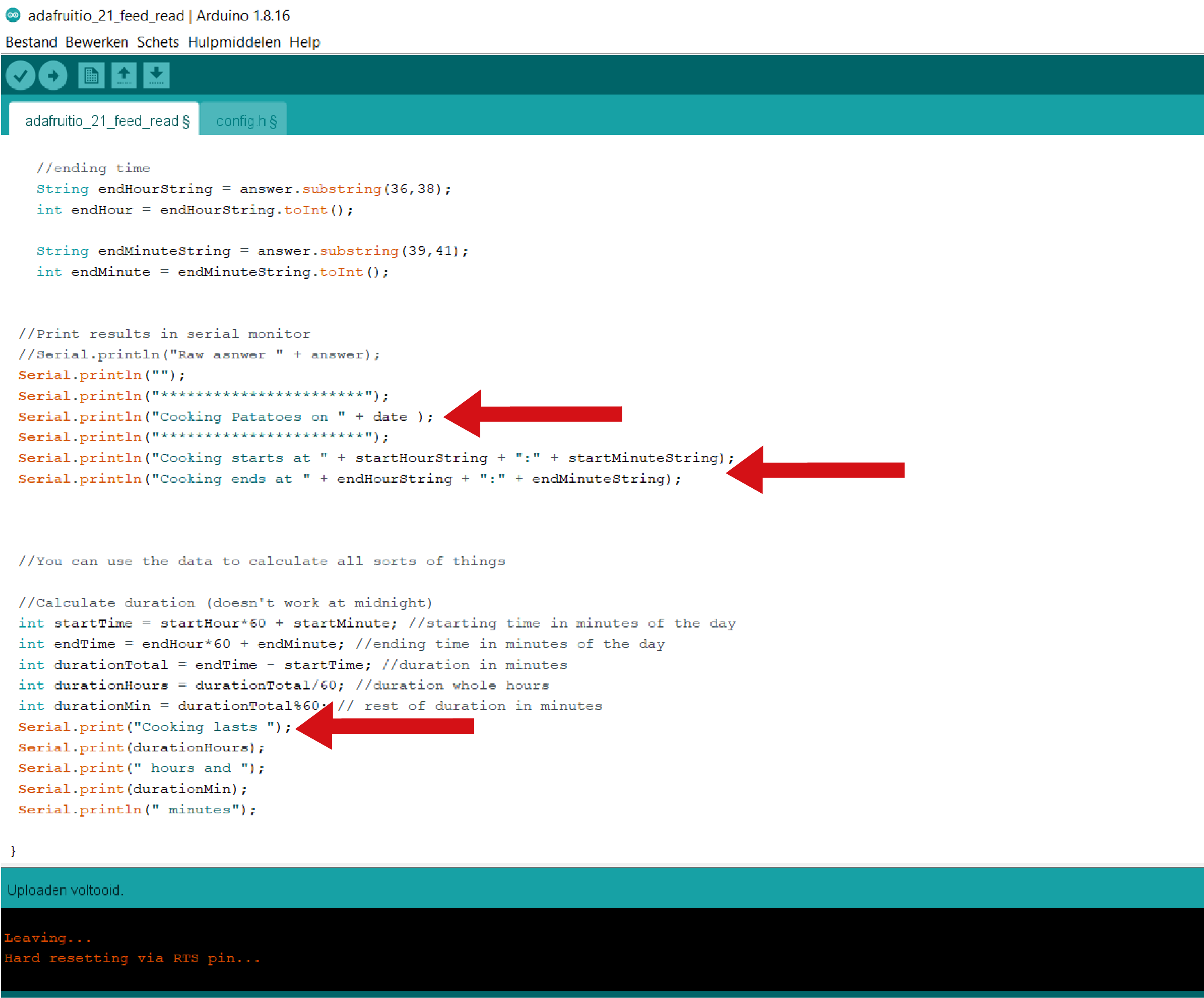Screen dimensions: 1204x998
Task: Click line 'int endMinute = endMinuteString.toInt();'
Action: [212, 272]
